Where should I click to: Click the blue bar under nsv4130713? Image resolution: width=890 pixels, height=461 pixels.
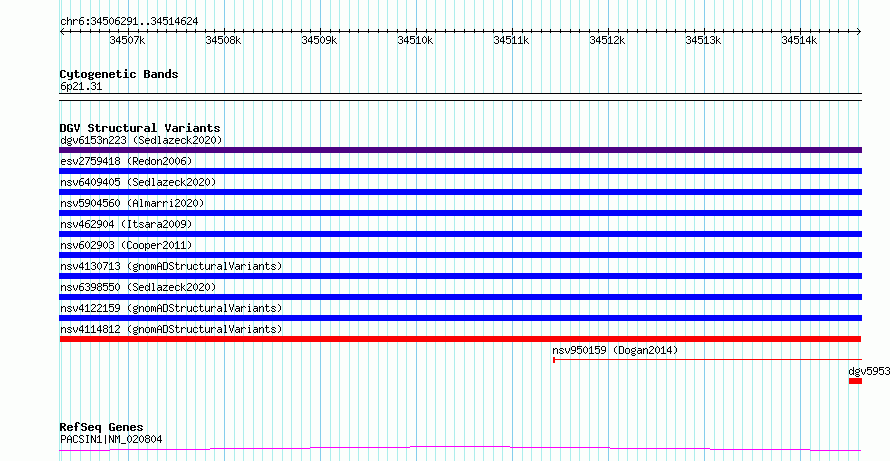point(460,276)
